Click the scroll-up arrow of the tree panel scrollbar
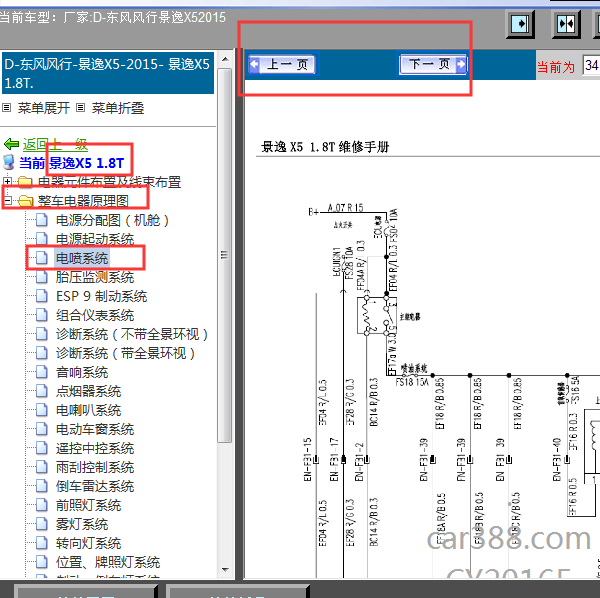Viewport: 600px width, 598px height. tap(225, 60)
